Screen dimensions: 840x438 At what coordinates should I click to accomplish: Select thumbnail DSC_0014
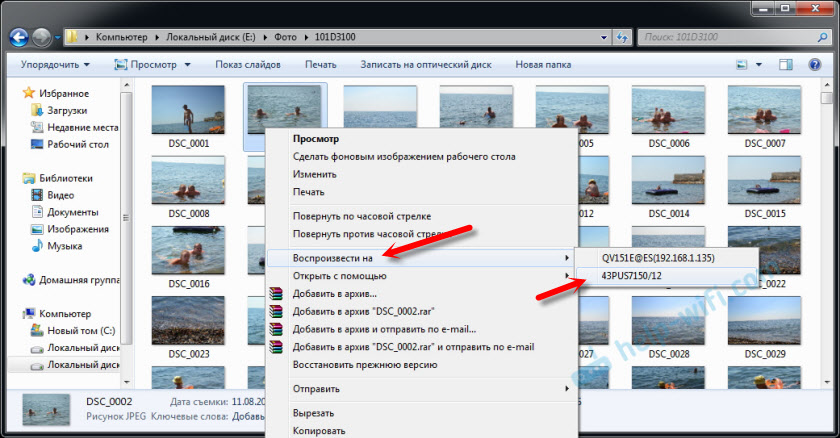coord(669,180)
